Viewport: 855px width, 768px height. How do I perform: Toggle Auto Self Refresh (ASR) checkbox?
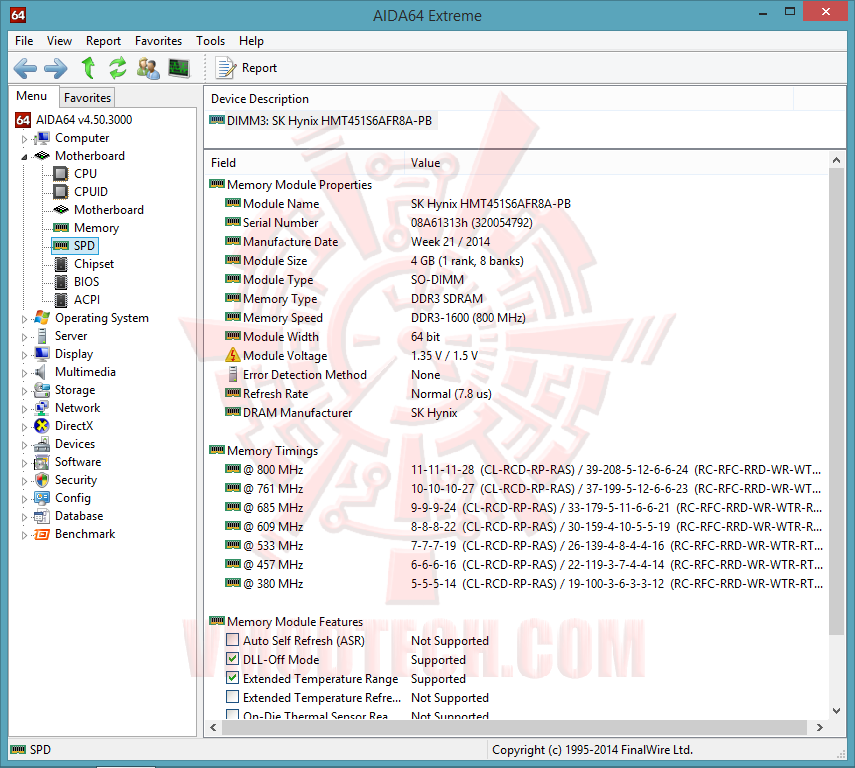pyautogui.click(x=232, y=639)
